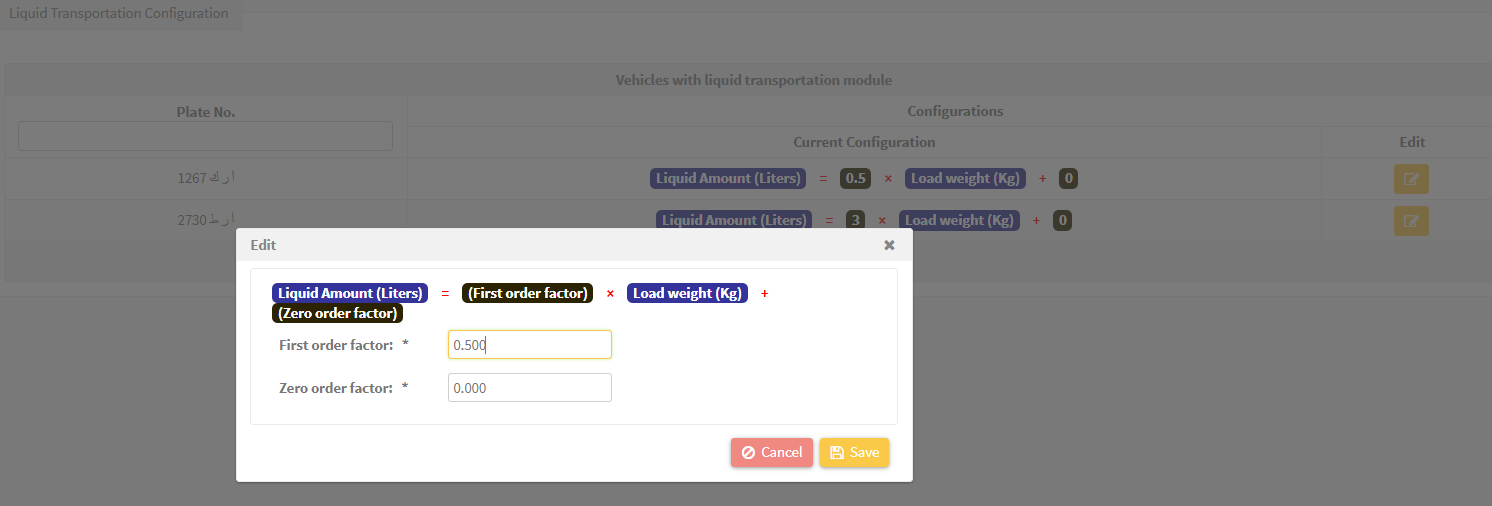Image resolution: width=1492 pixels, height=506 pixels.
Task: Click the Edit dialog title bar
Action: 574,245
